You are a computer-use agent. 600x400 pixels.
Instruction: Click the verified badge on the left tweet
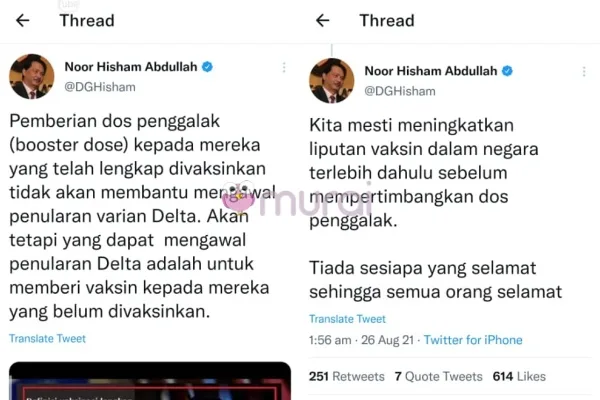pyautogui.click(x=207, y=67)
